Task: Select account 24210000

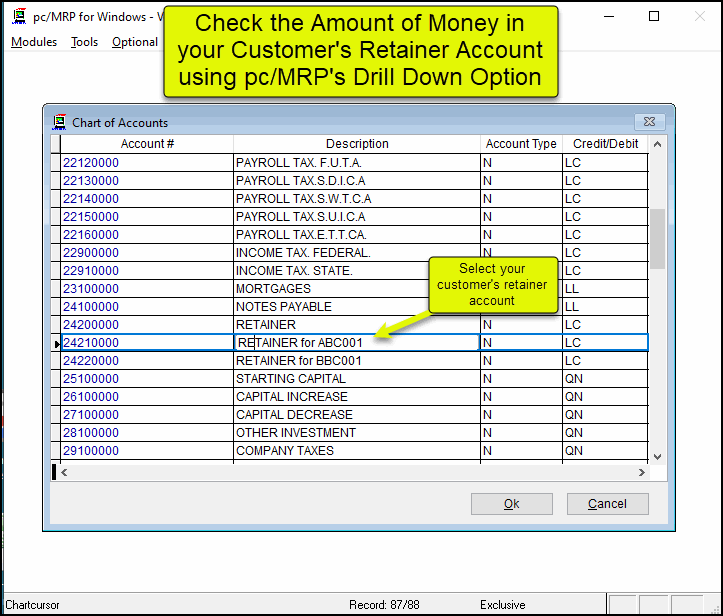Action: point(147,343)
